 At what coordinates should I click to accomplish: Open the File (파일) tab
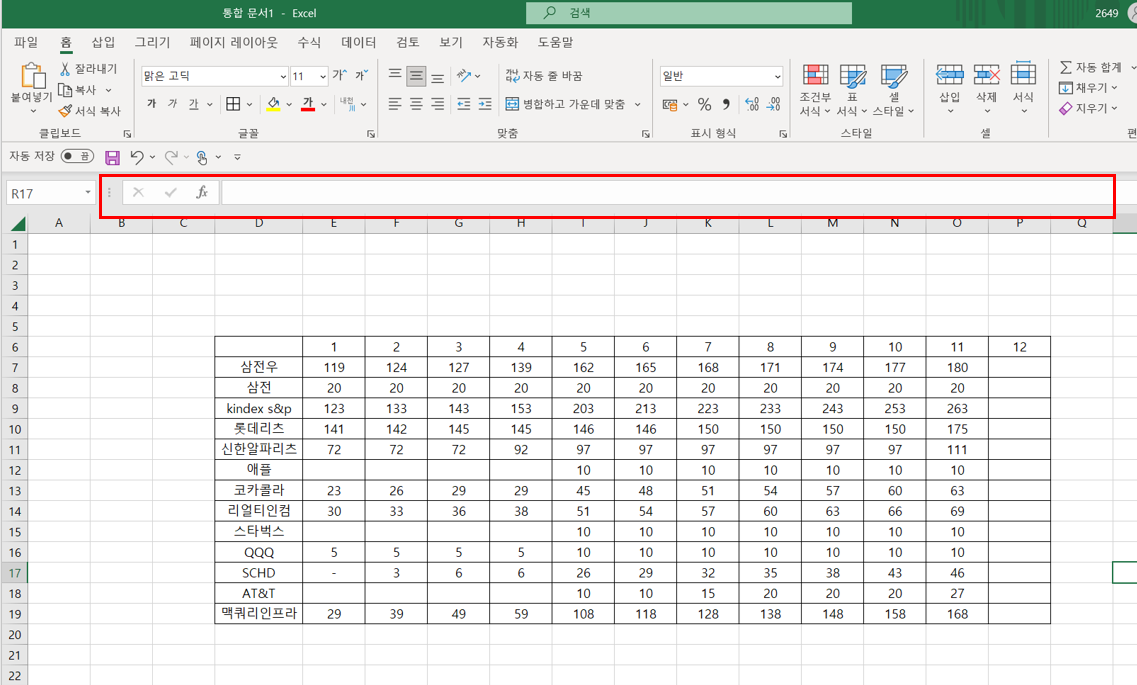[x=26, y=42]
